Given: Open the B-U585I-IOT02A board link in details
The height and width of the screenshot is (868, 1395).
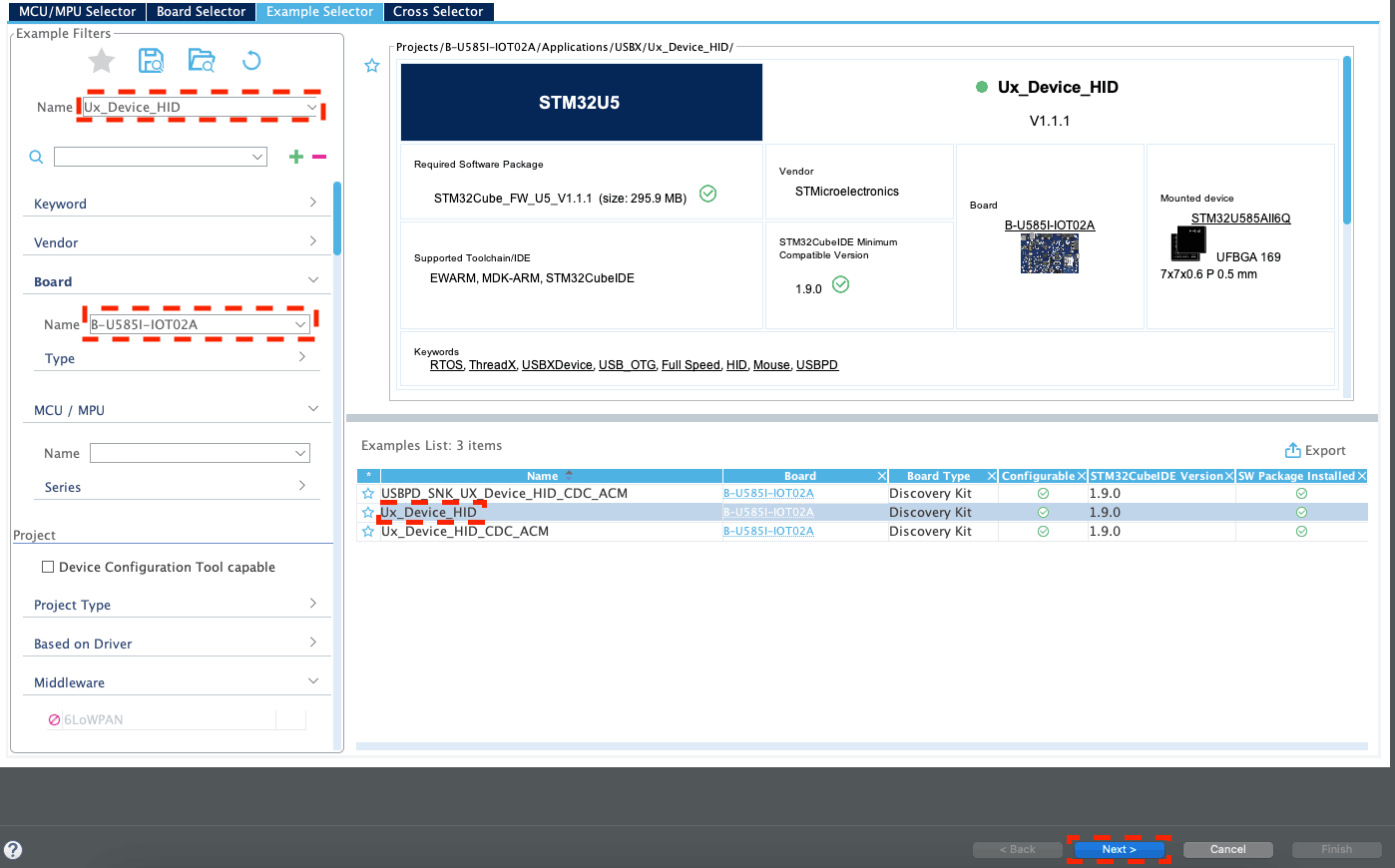Looking at the screenshot, I should tap(1049, 225).
